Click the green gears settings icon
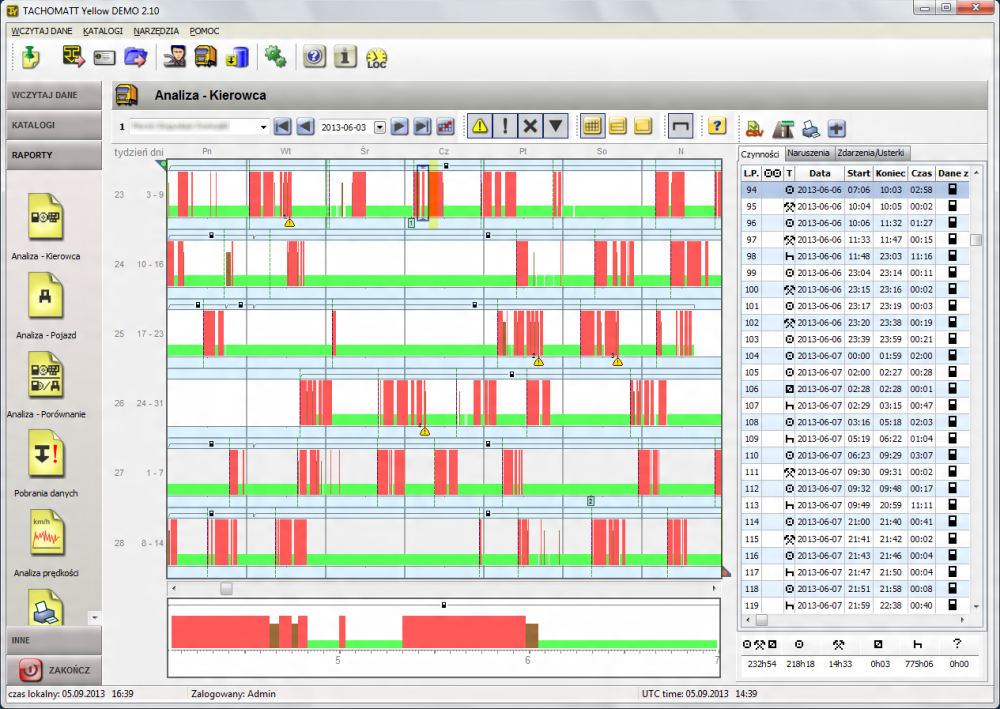 pos(275,57)
